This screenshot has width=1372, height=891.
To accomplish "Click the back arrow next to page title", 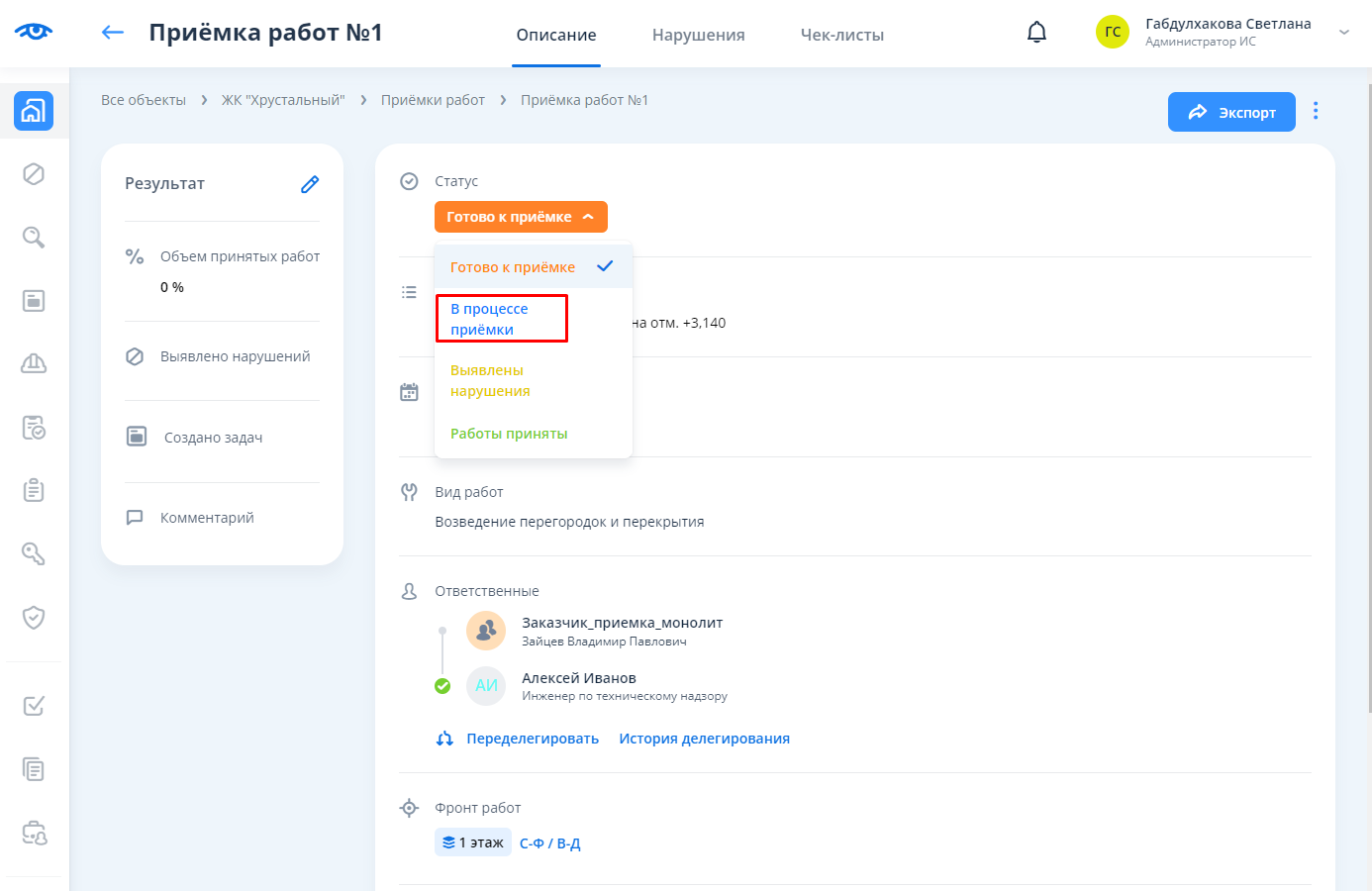I will tap(113, 33).
